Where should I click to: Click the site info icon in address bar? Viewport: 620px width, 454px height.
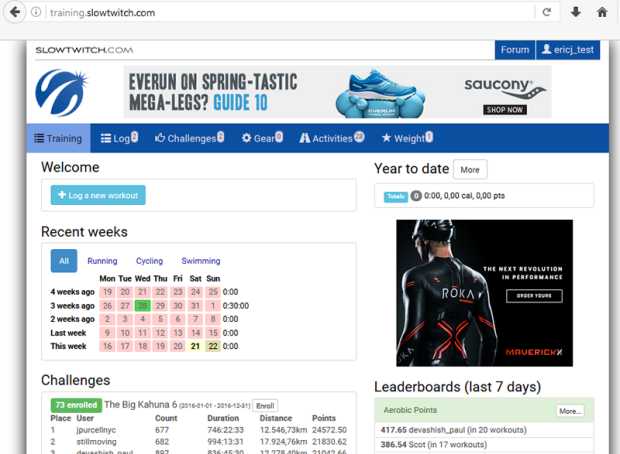coord(37,12)
